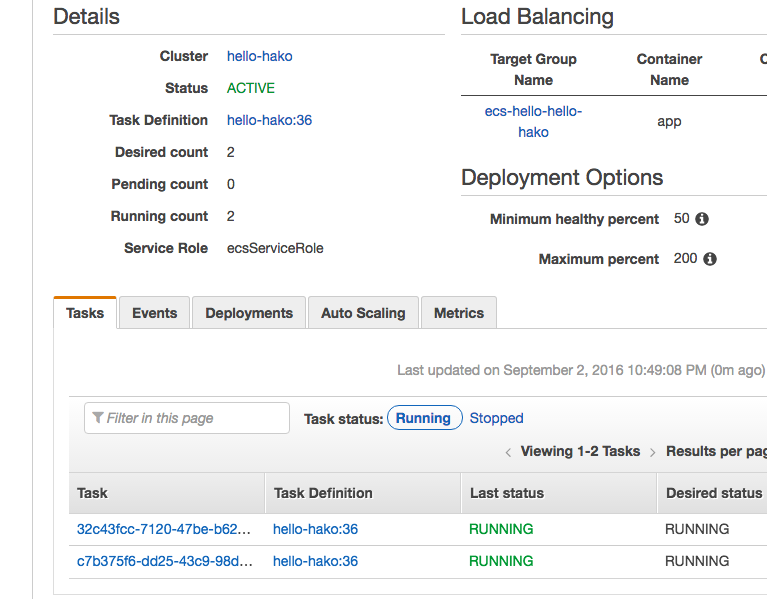Click the Container Name header
Image resolution: width=767 pixels, height=599 pixels.
(x=669, y=69)
